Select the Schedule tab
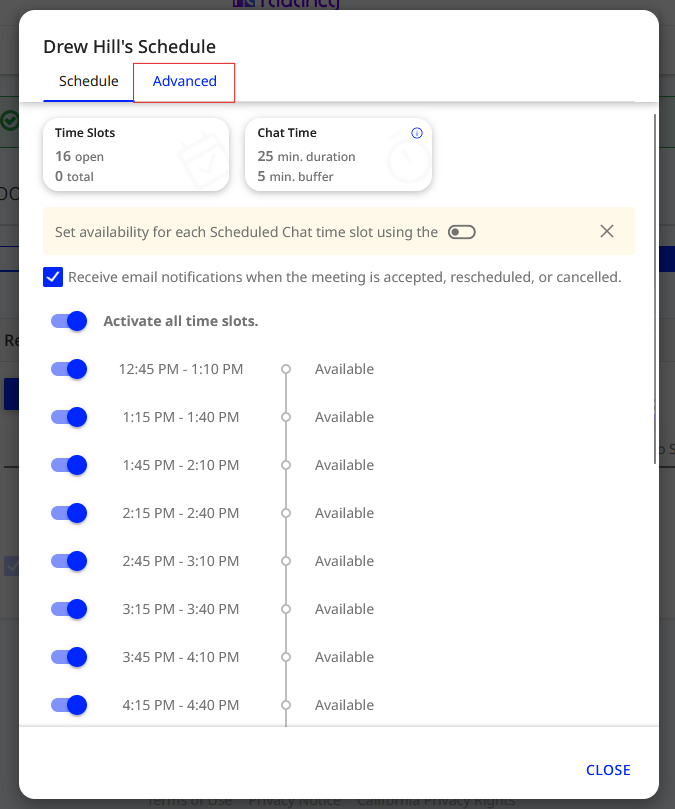Viewport: 675px width, 809px height. pos(88,82)
